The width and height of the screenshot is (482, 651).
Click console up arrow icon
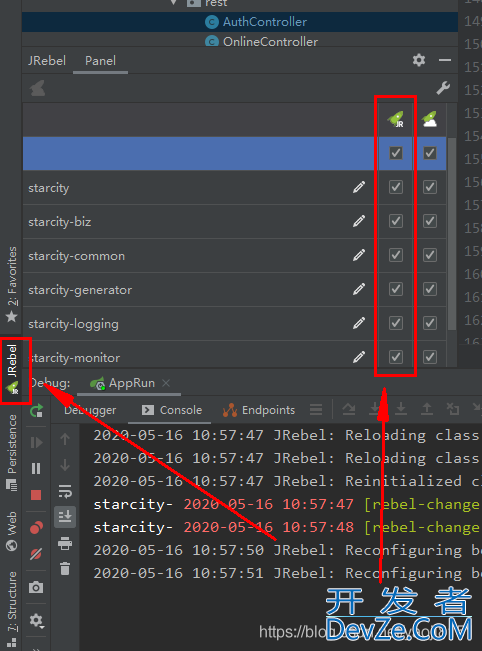point(65,439)
